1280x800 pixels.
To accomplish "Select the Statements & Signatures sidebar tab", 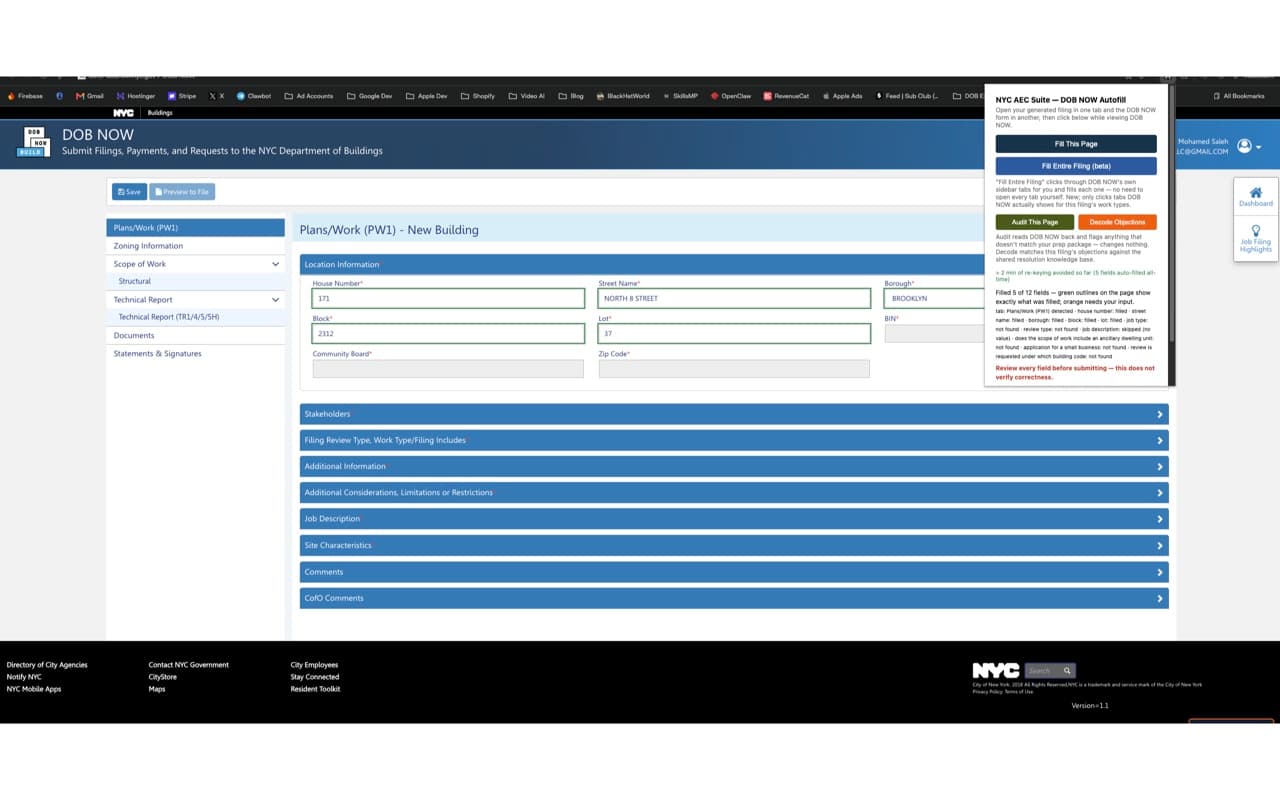I will click(x=196, y=354).
